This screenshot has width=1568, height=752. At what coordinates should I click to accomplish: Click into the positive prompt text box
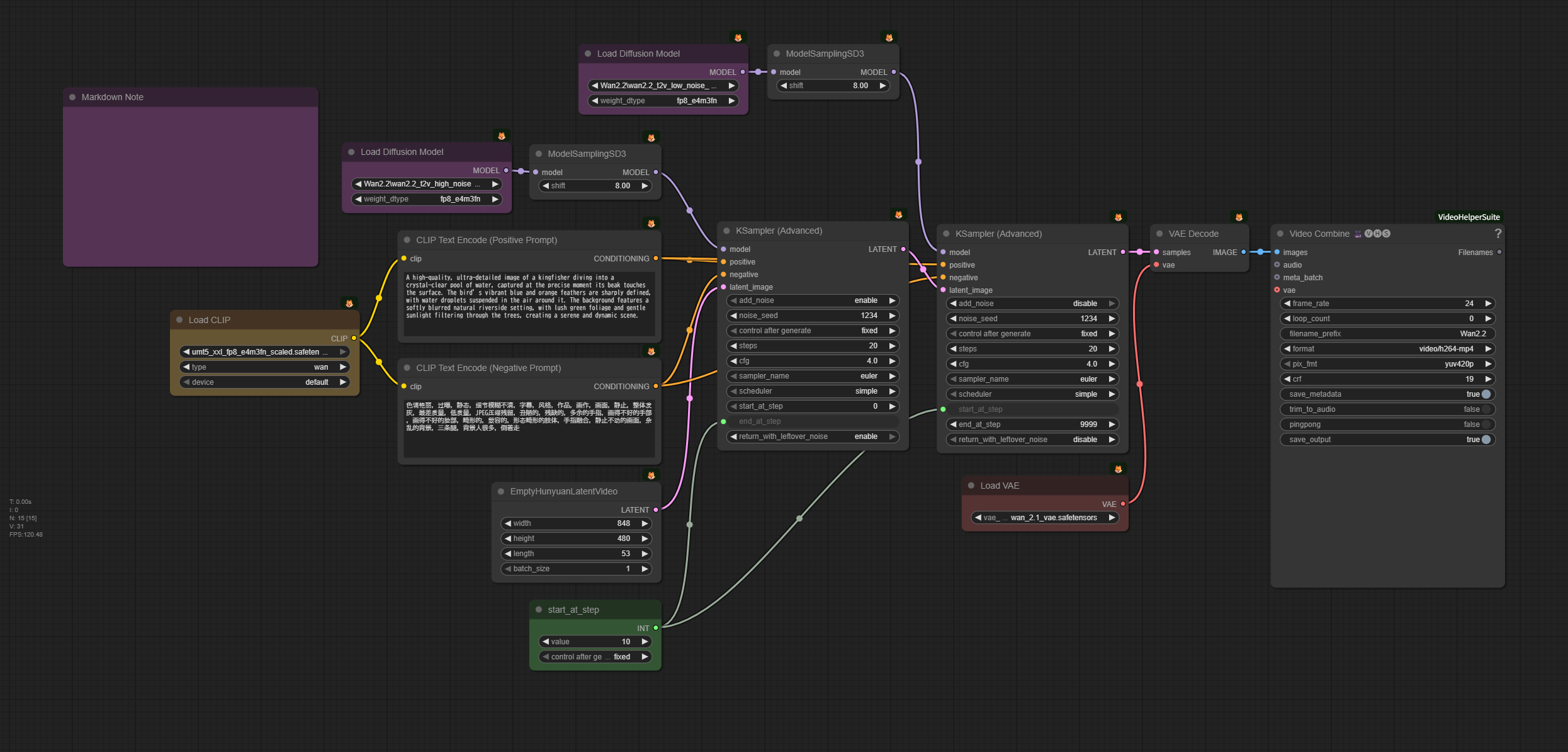click(529, 302)
